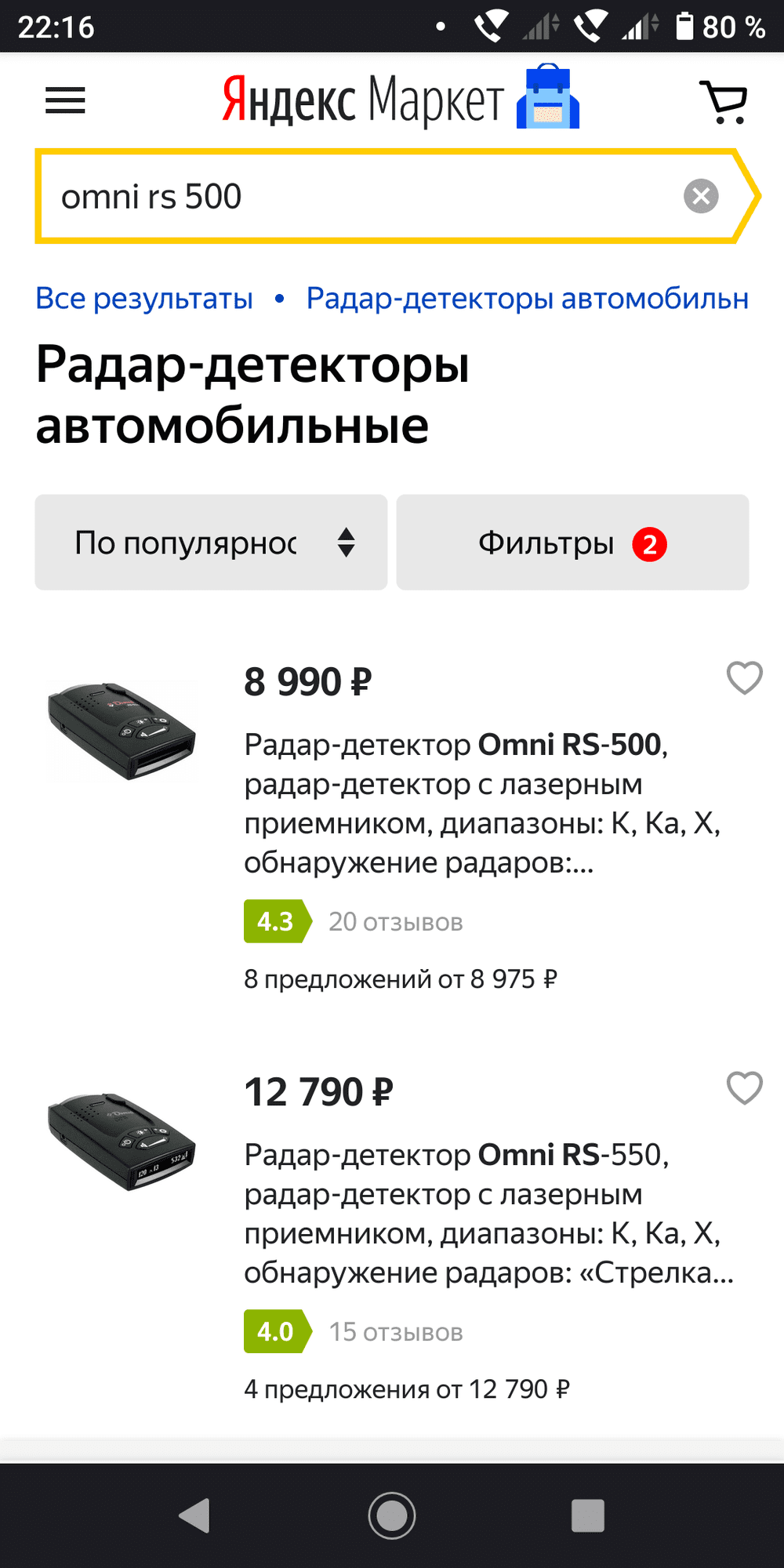Image resolution: width=784 pixels, height=1568 pixels.
Task: Add Omni RS-500 to favorites
Action: click(744, 678)
